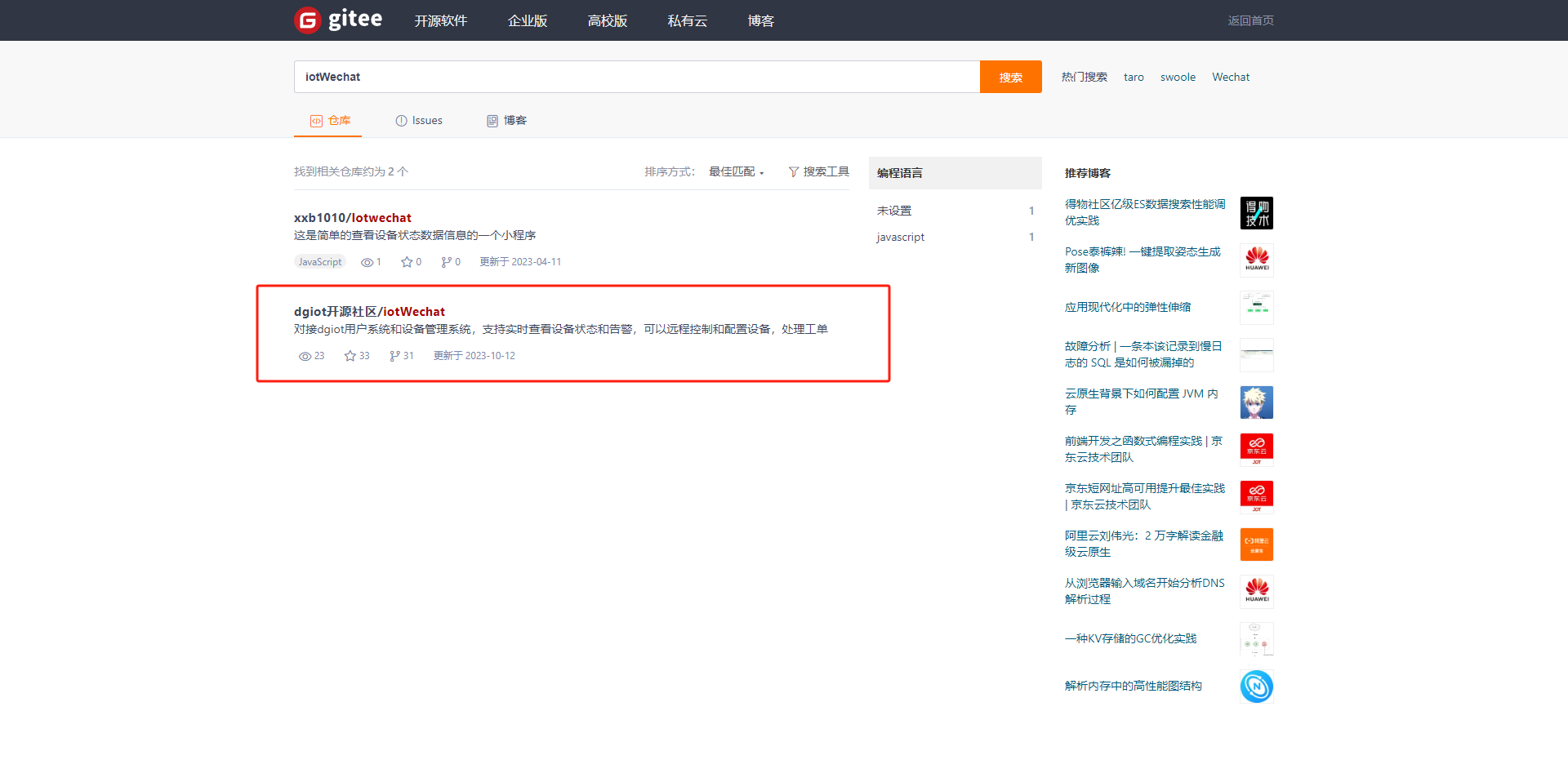Viewport: 1568px width, 760px height.
Task: Search hot keyword Wechat
Action: pos(1231,77)
